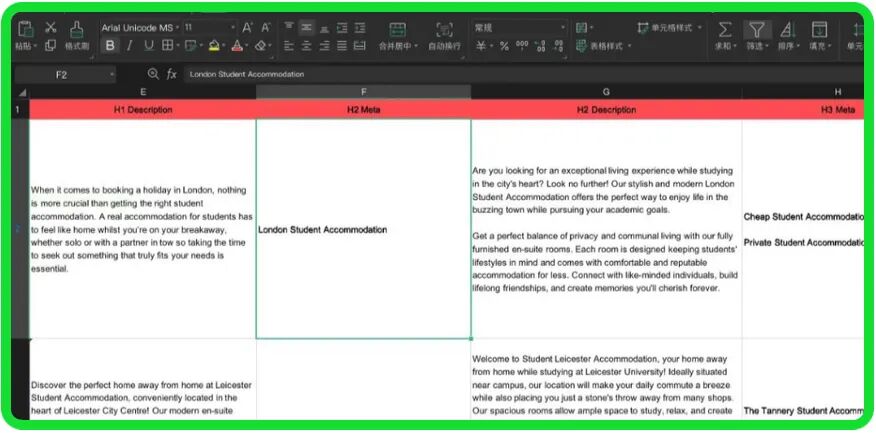
Task: Click the percent style icon
Action: click(x=504, y=46)
